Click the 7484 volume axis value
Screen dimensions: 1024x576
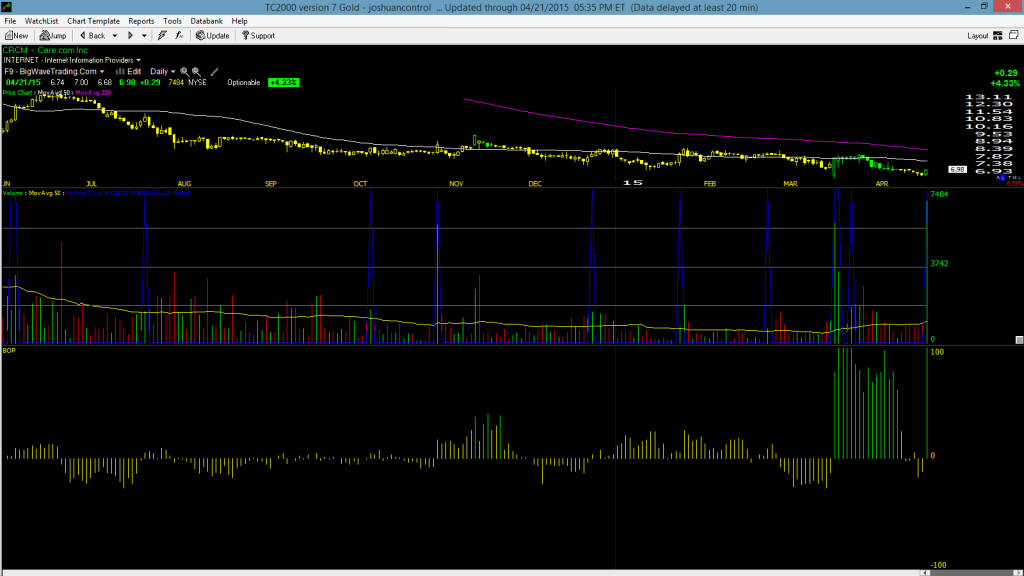(x=939, y=194)
